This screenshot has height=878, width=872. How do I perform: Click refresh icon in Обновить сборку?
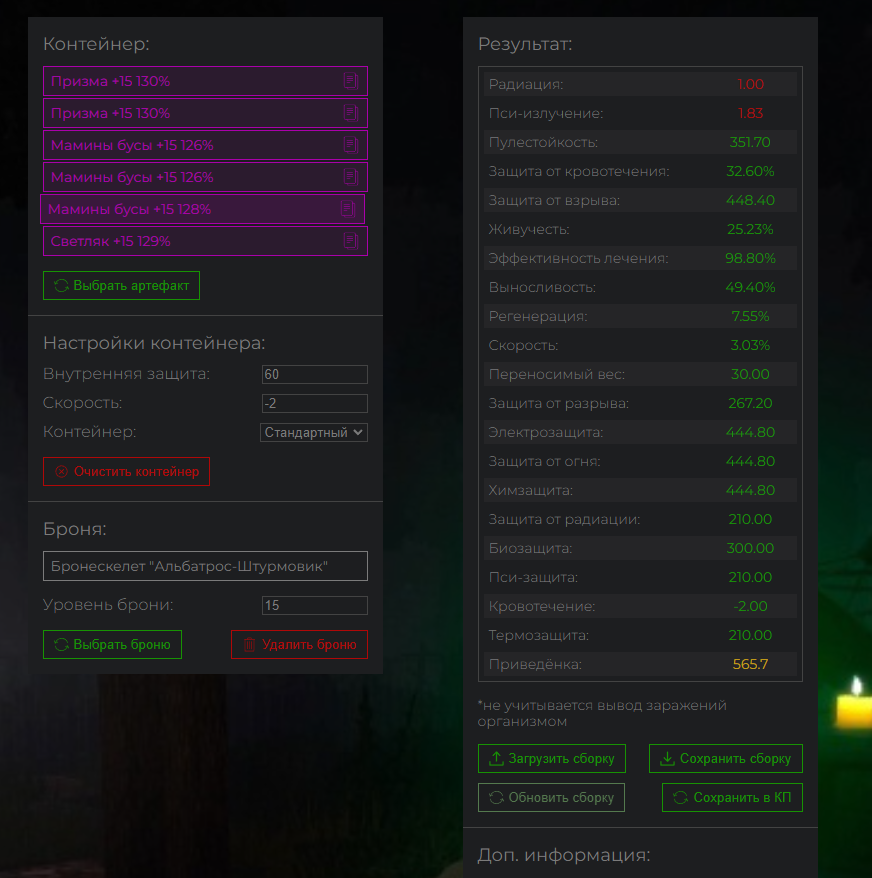tap(496, 797)
